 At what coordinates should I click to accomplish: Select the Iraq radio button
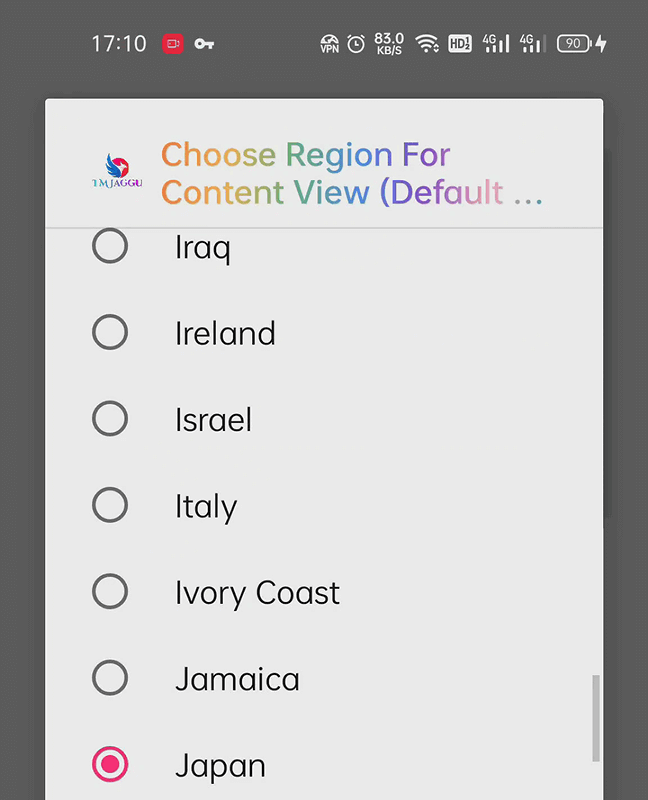[110, 246]
